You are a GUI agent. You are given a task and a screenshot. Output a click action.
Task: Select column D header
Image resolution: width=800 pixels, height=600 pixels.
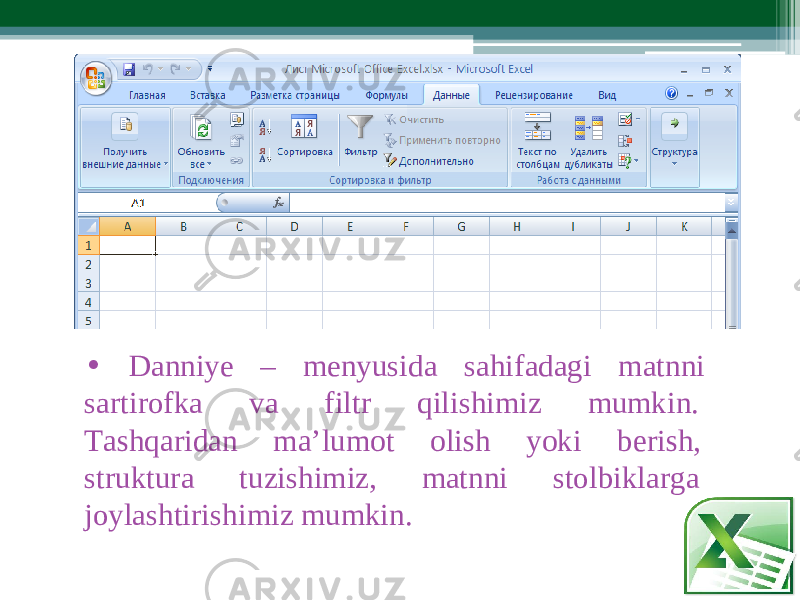click(294, 227)
